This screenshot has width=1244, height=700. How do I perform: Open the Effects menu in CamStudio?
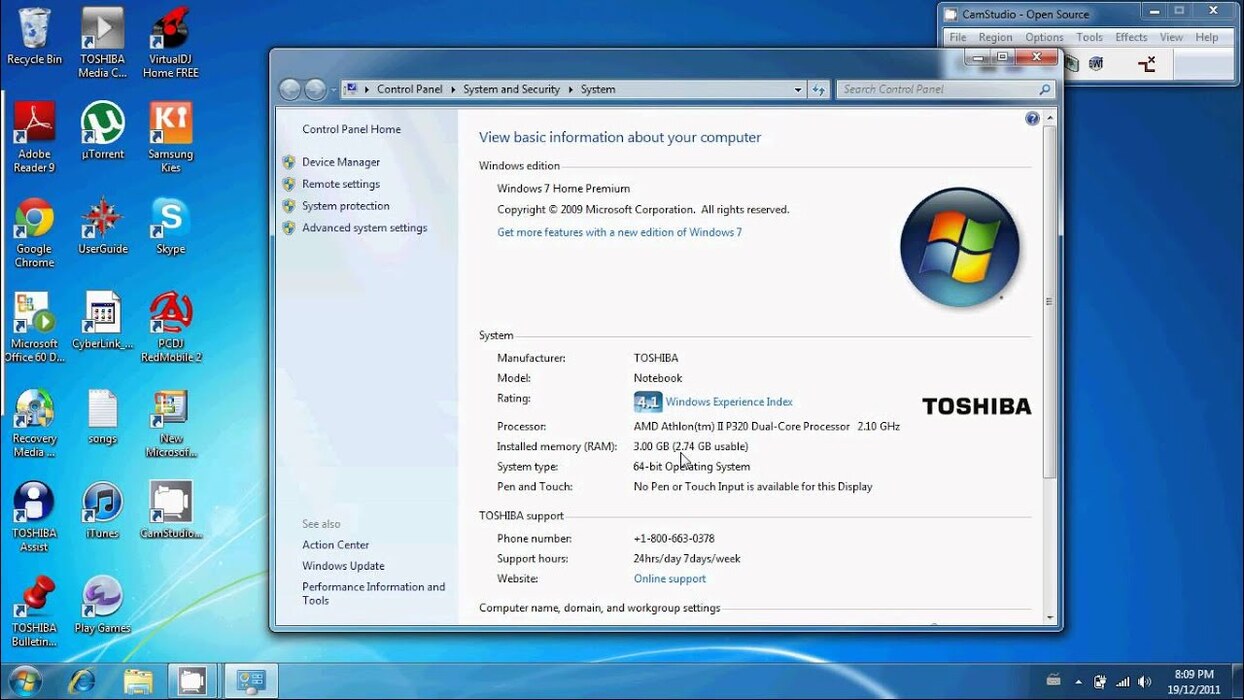(x=1130, y=36)
